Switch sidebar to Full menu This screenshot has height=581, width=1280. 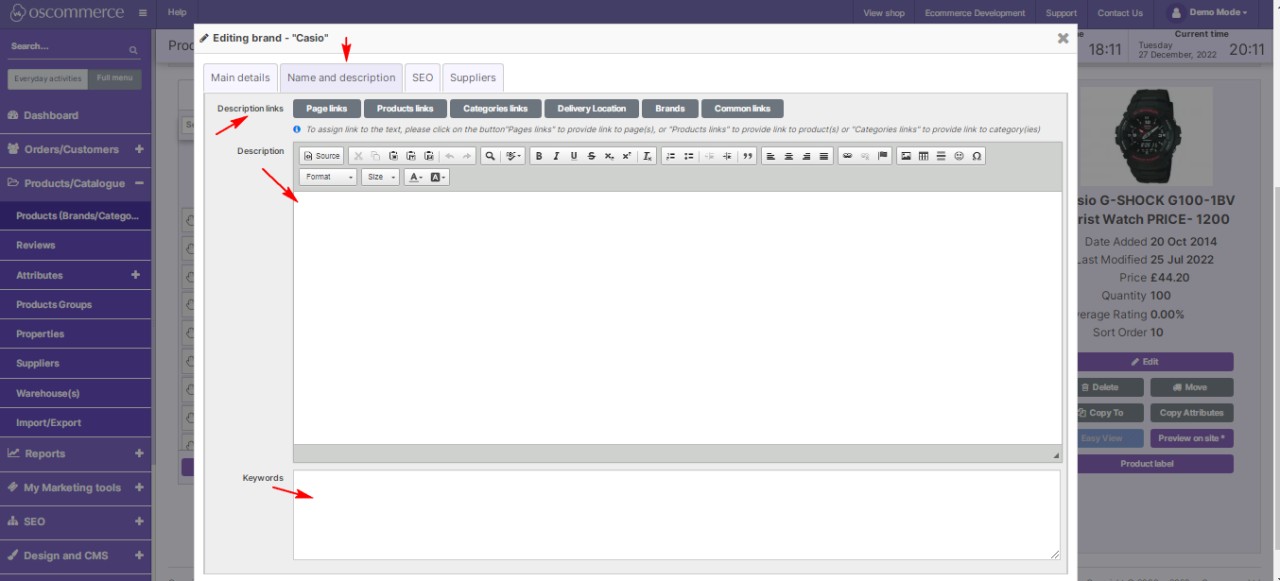click(115, 79)
